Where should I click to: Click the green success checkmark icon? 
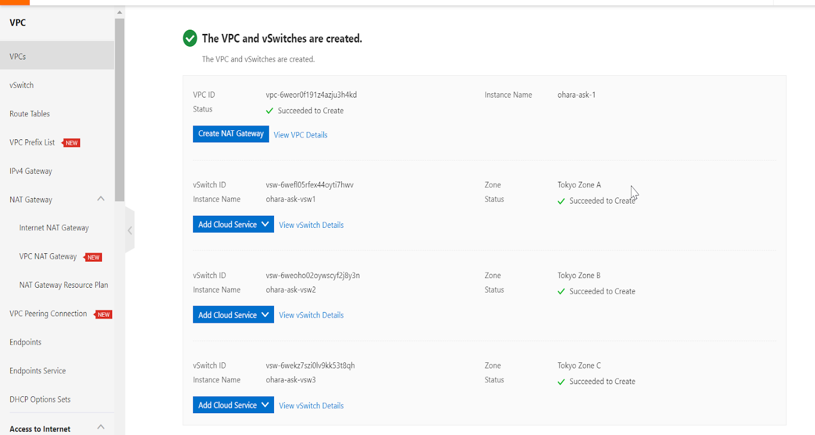pyautogui.click(x=190, y=38)
